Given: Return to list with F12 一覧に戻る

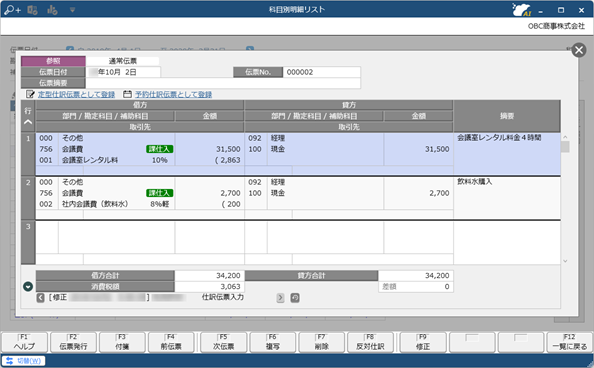Looking at the screenshot, I should tap(569, 342).
